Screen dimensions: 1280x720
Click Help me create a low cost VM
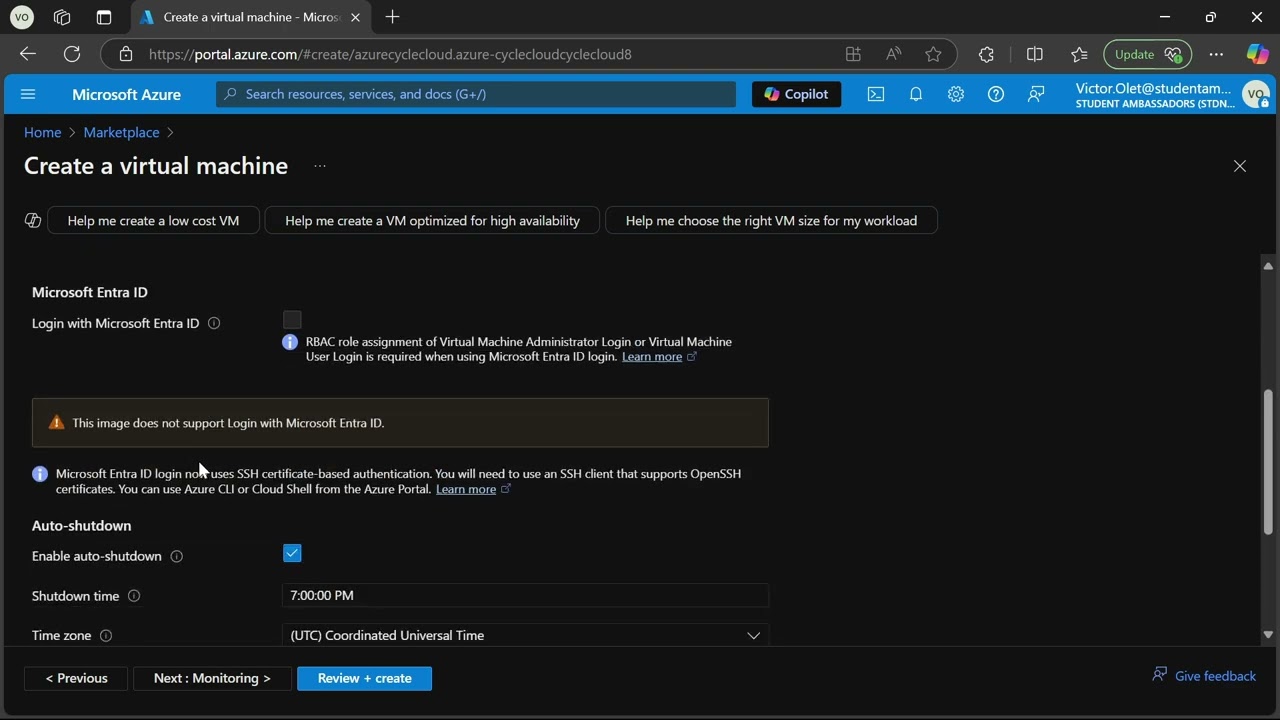[x=153, y=220]
